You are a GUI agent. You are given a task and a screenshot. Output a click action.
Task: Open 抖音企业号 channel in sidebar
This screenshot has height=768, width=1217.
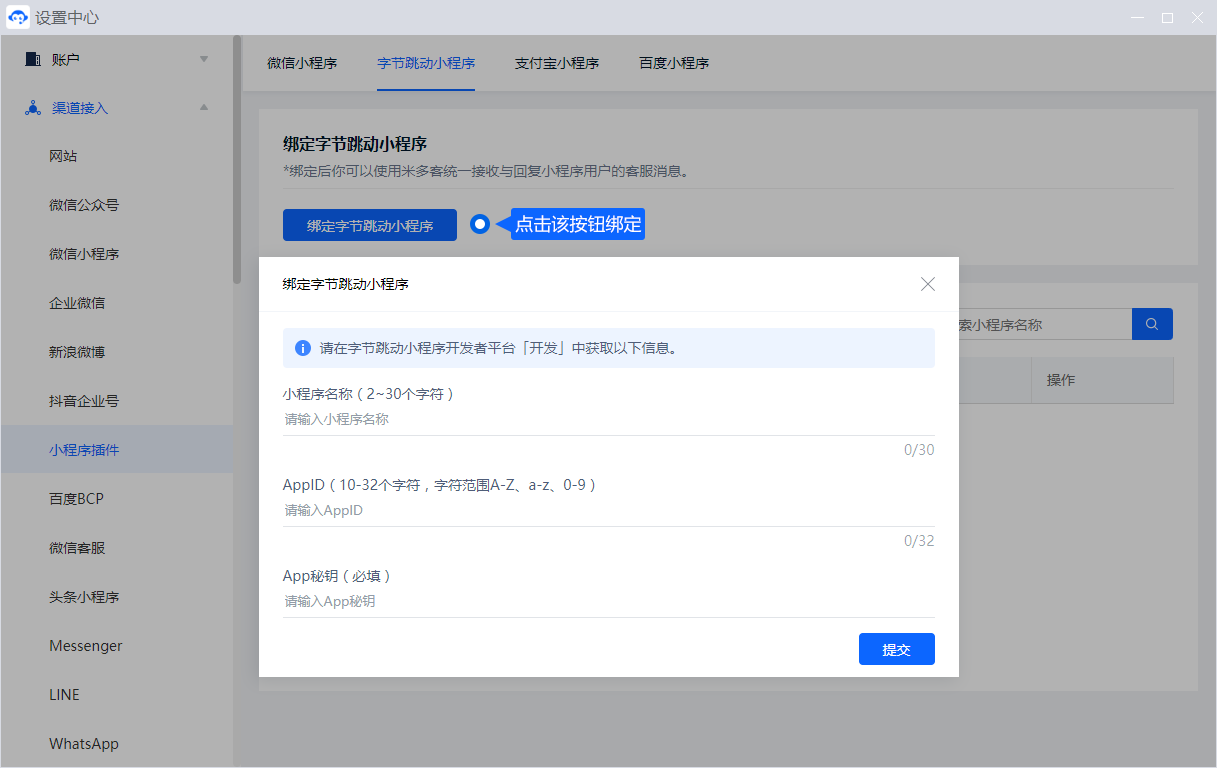(x=84, y=401)
